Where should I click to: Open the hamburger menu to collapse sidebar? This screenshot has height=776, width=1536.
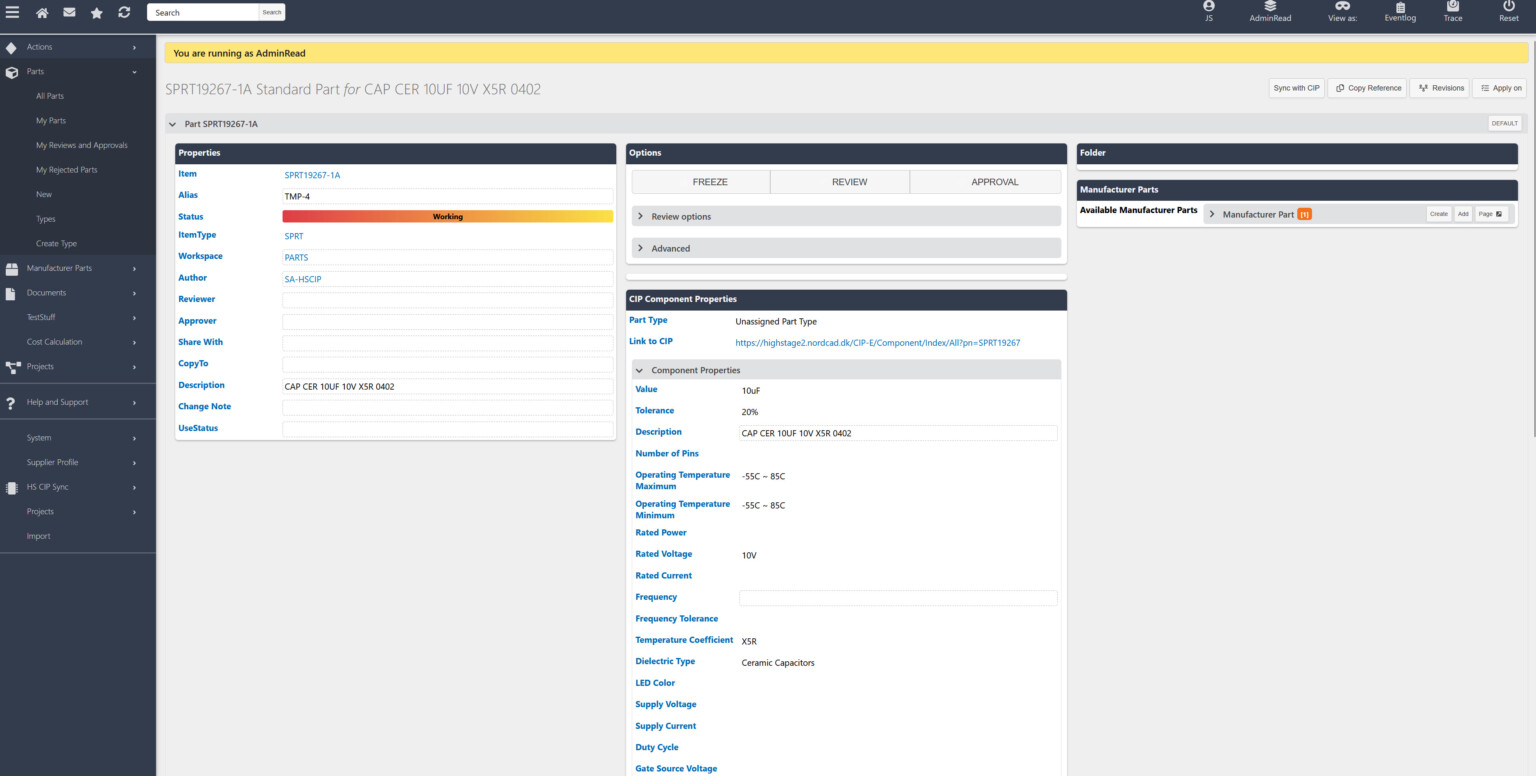(x=13, y=13)
